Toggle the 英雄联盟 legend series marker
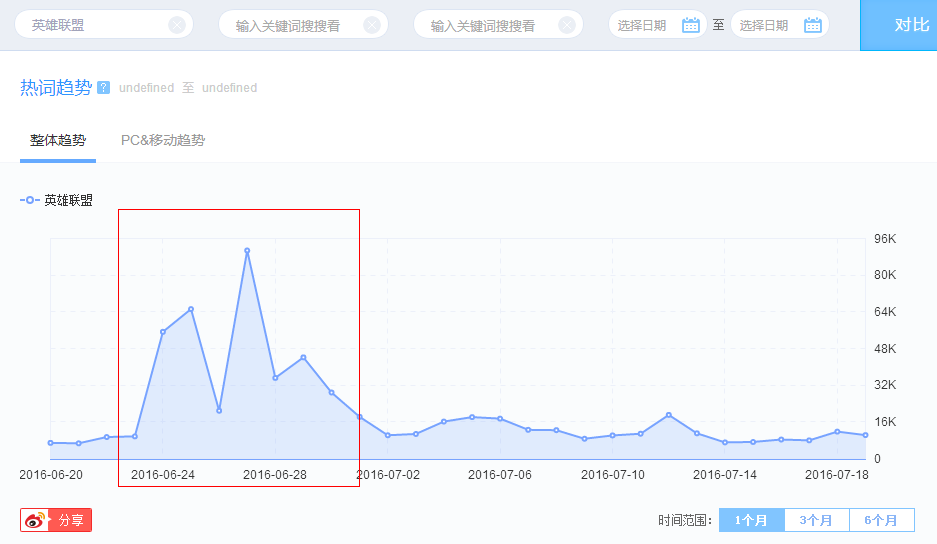 (x=29, y=200)
